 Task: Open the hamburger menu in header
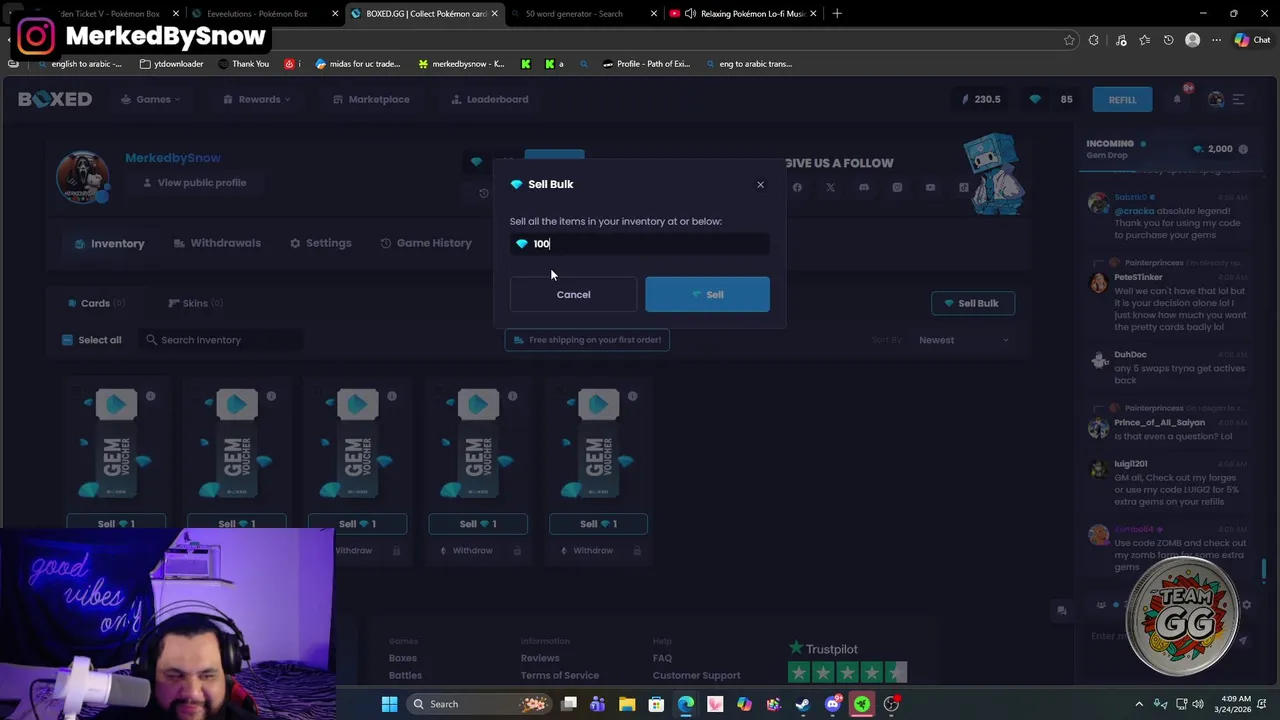coord(1238,99)
